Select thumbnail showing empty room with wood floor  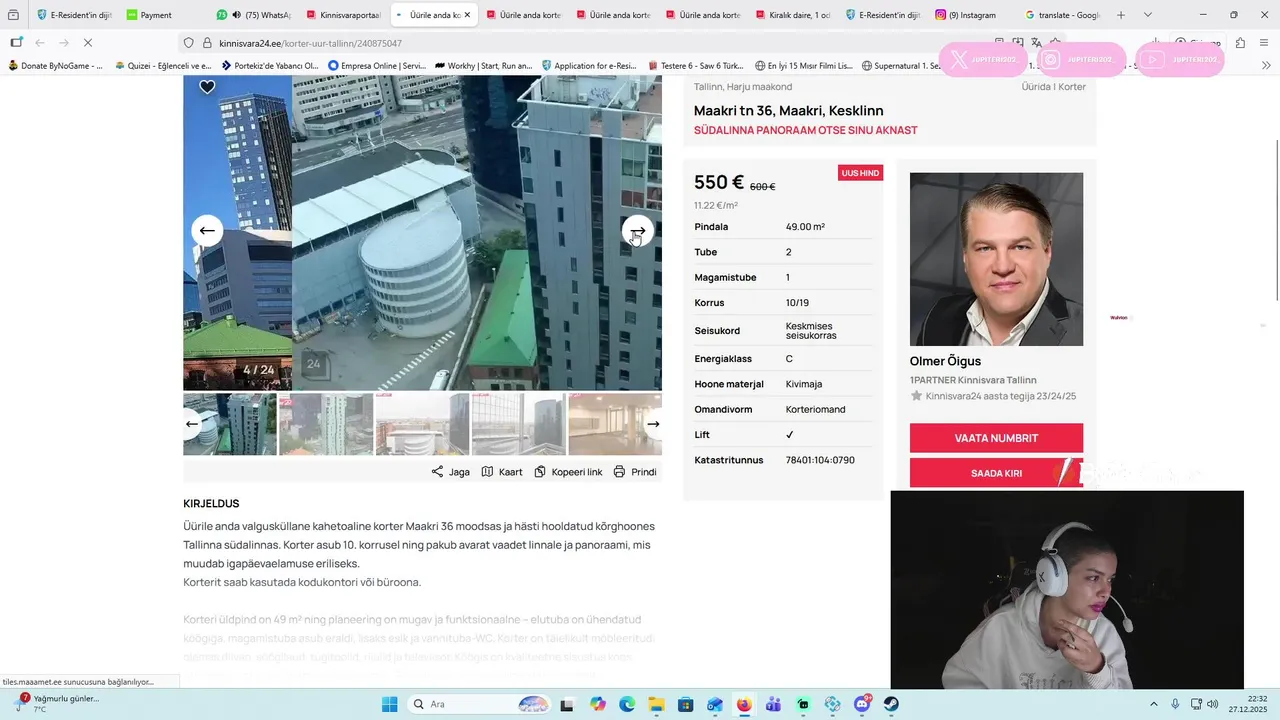coord(614,424)
